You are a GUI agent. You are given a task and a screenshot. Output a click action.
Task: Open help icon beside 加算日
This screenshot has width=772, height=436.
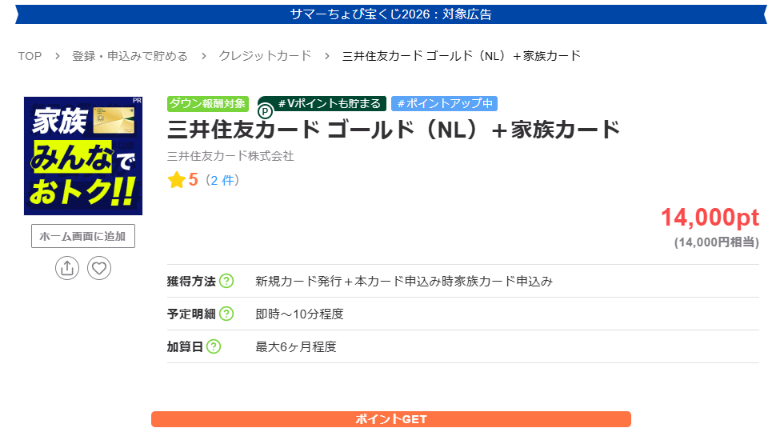214,346
